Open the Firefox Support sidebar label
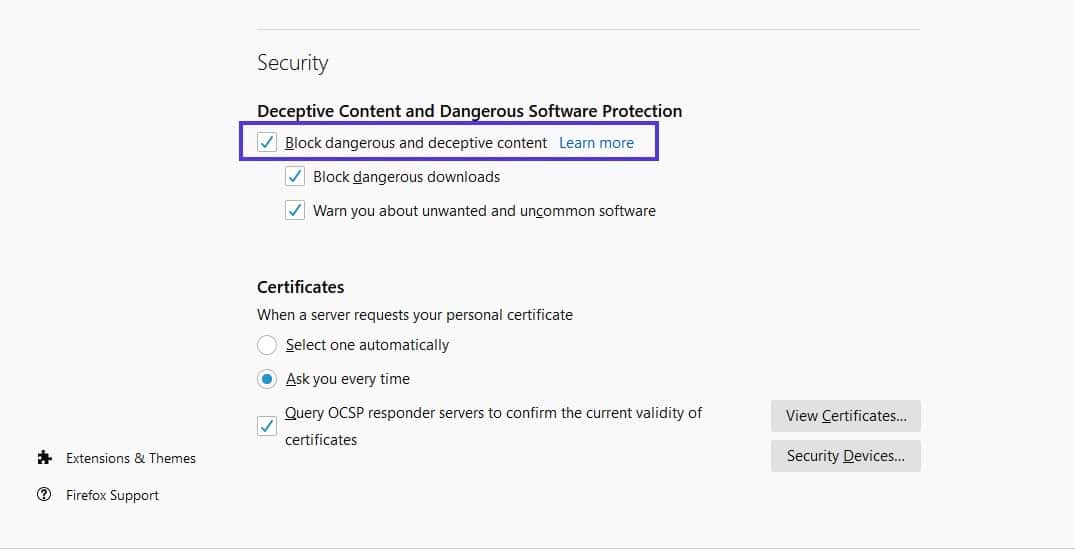The height and width of the screenshot is (550, 1075). [x=112, y=495]
